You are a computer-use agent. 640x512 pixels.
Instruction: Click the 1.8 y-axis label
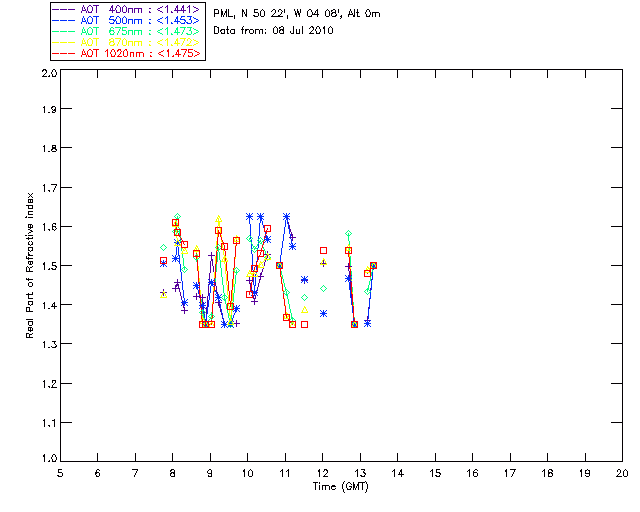click(49, 148)
